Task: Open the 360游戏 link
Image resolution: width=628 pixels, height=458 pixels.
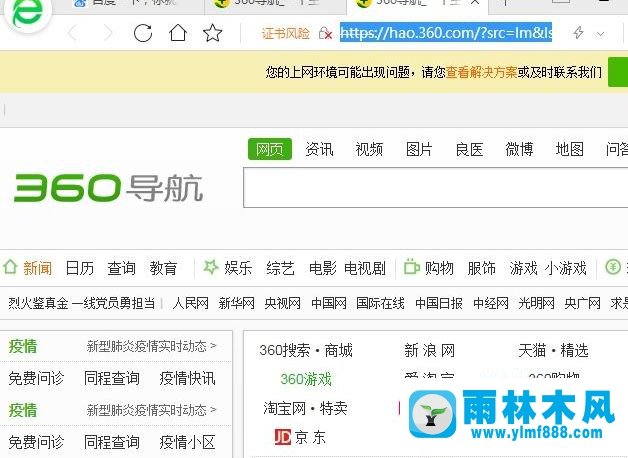Action: (306, 379)
